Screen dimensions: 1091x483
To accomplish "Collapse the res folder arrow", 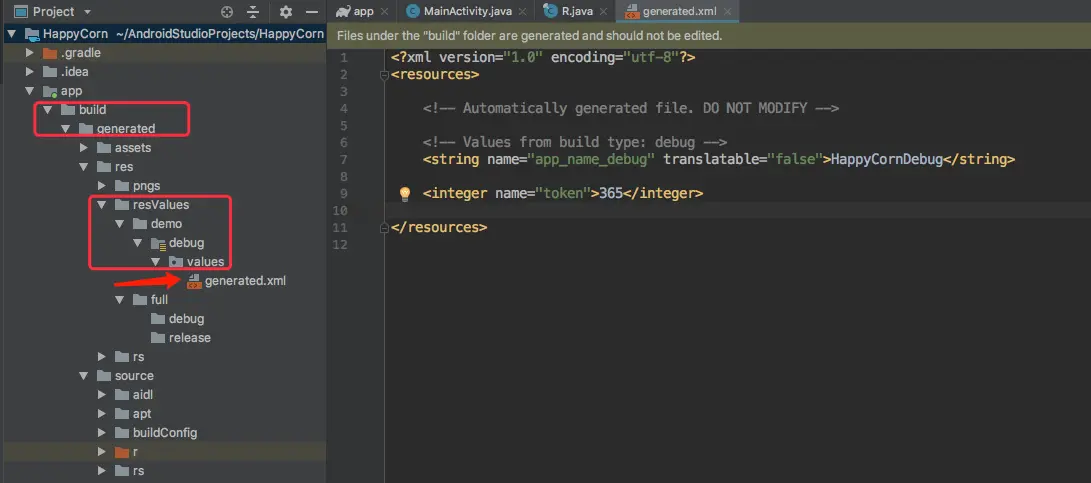I will pyautogui.click(x=83, y=167).
